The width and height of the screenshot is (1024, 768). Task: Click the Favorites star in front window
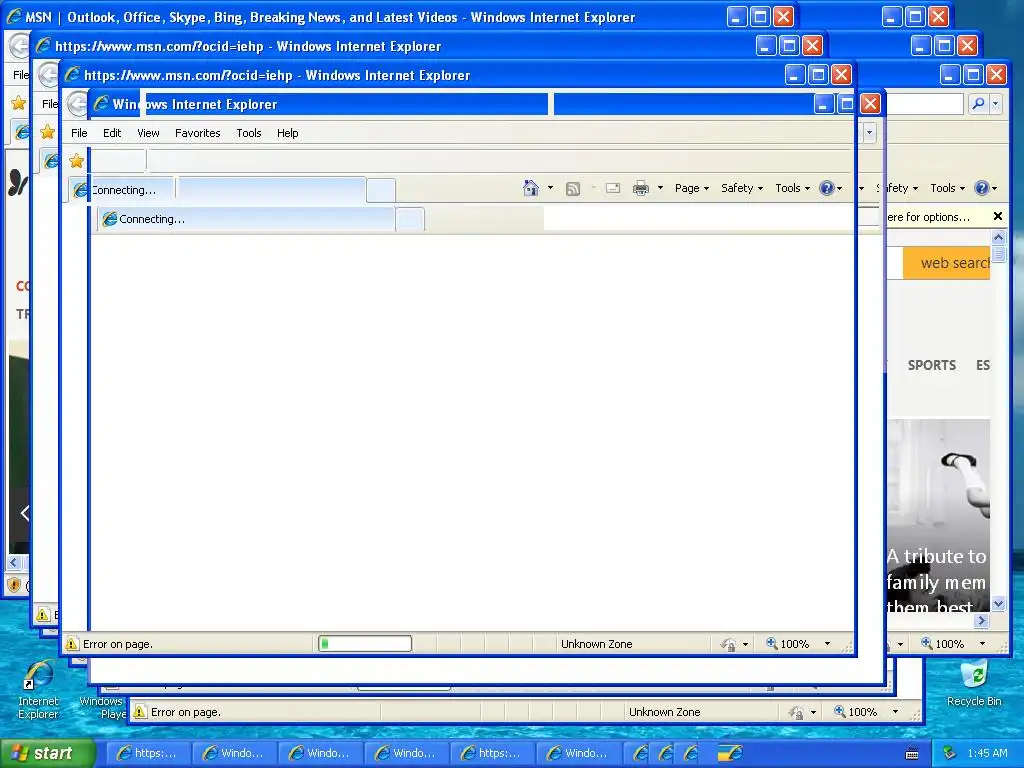[x=76, y=161]
